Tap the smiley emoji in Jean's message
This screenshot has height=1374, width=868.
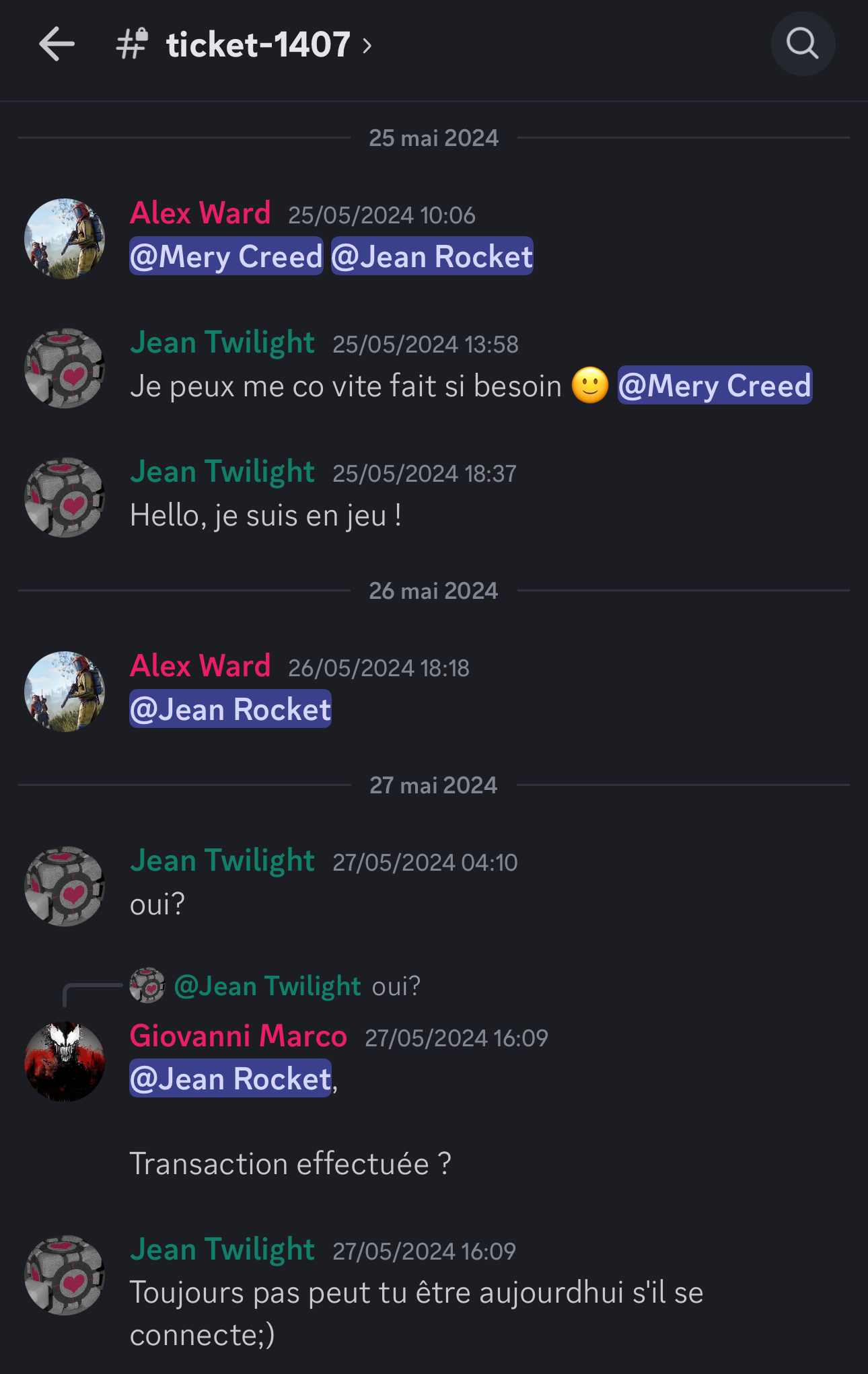pyautogui.click(x=590, y=386)
